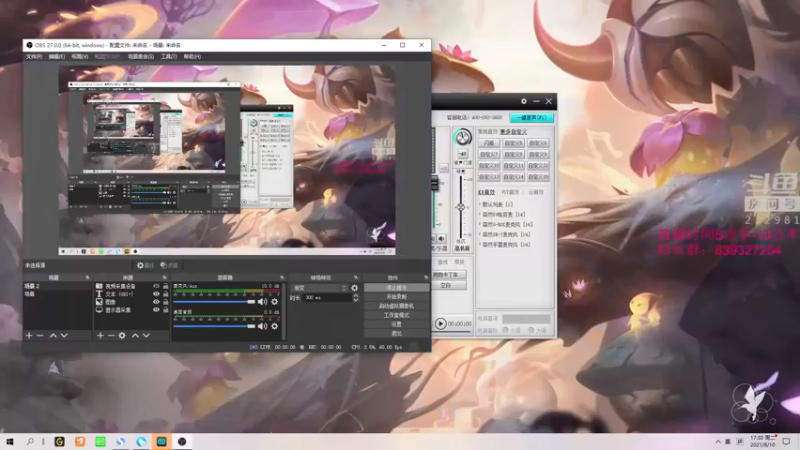
Task: Click the 麦克风/Aux volume slider
Action: (x=214, y=302)
